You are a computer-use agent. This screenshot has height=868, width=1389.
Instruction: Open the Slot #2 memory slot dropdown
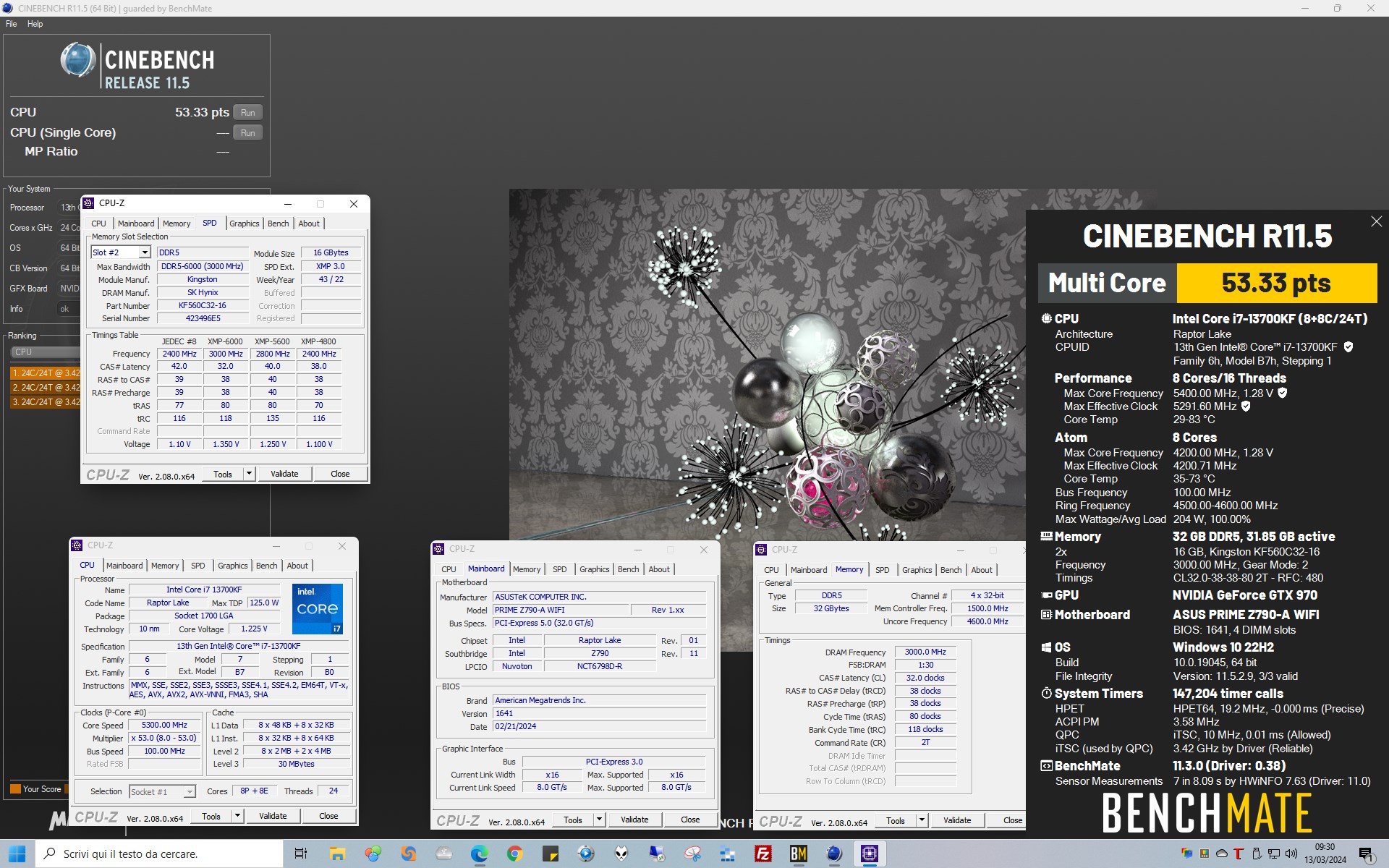click(144, 252)
